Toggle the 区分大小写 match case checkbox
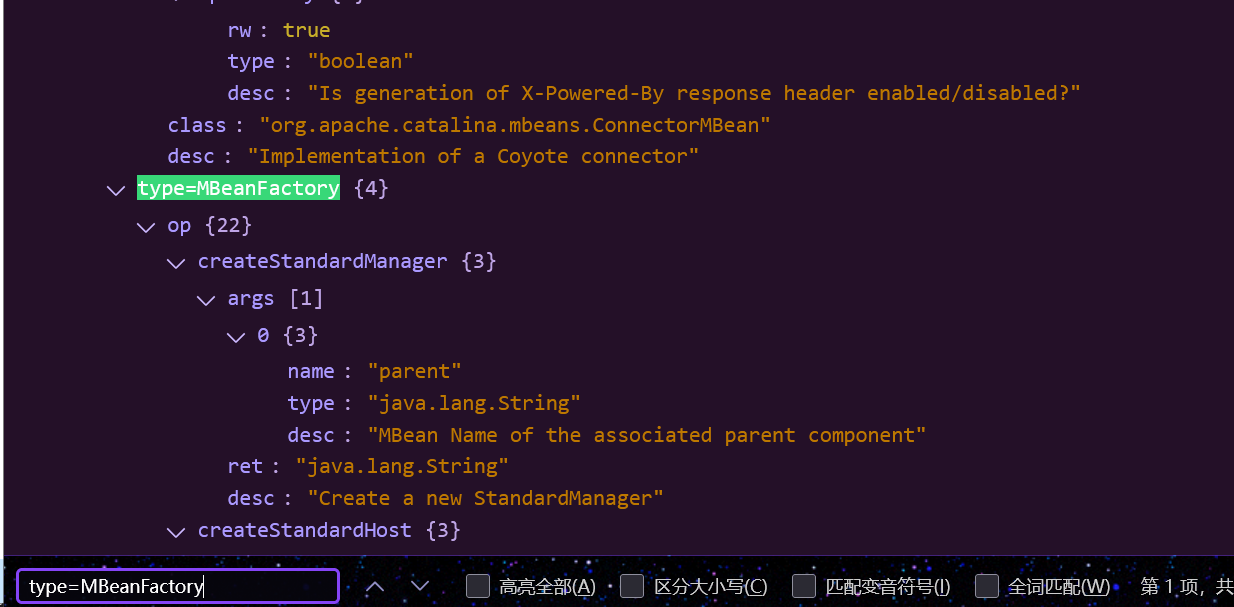The width and height of the screenshot is (1234, 607). 632,586
